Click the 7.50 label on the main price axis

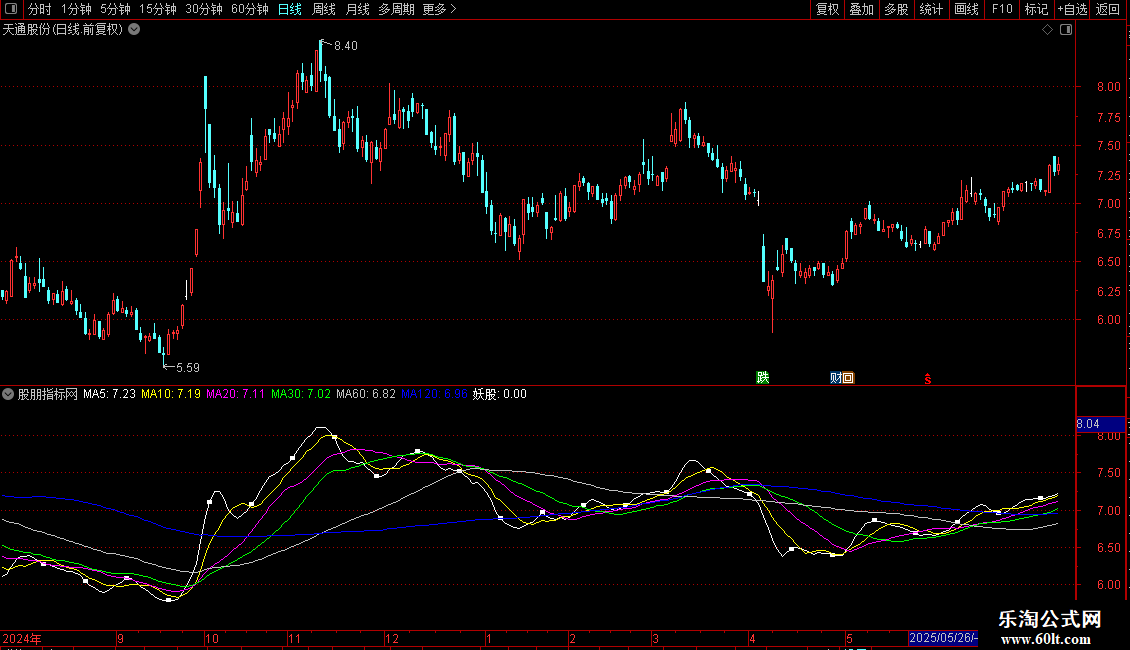1108,146
